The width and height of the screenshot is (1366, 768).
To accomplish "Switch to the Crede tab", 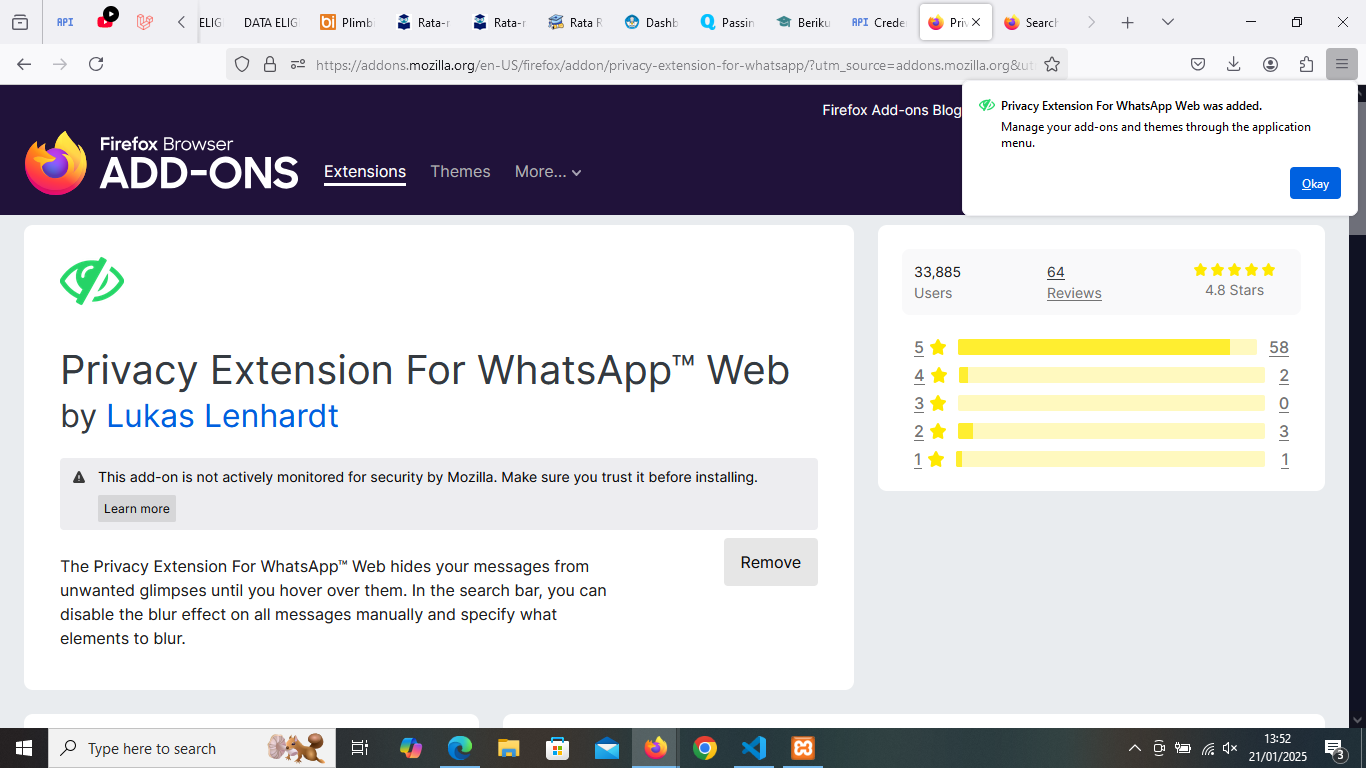I will click(879, 22).
